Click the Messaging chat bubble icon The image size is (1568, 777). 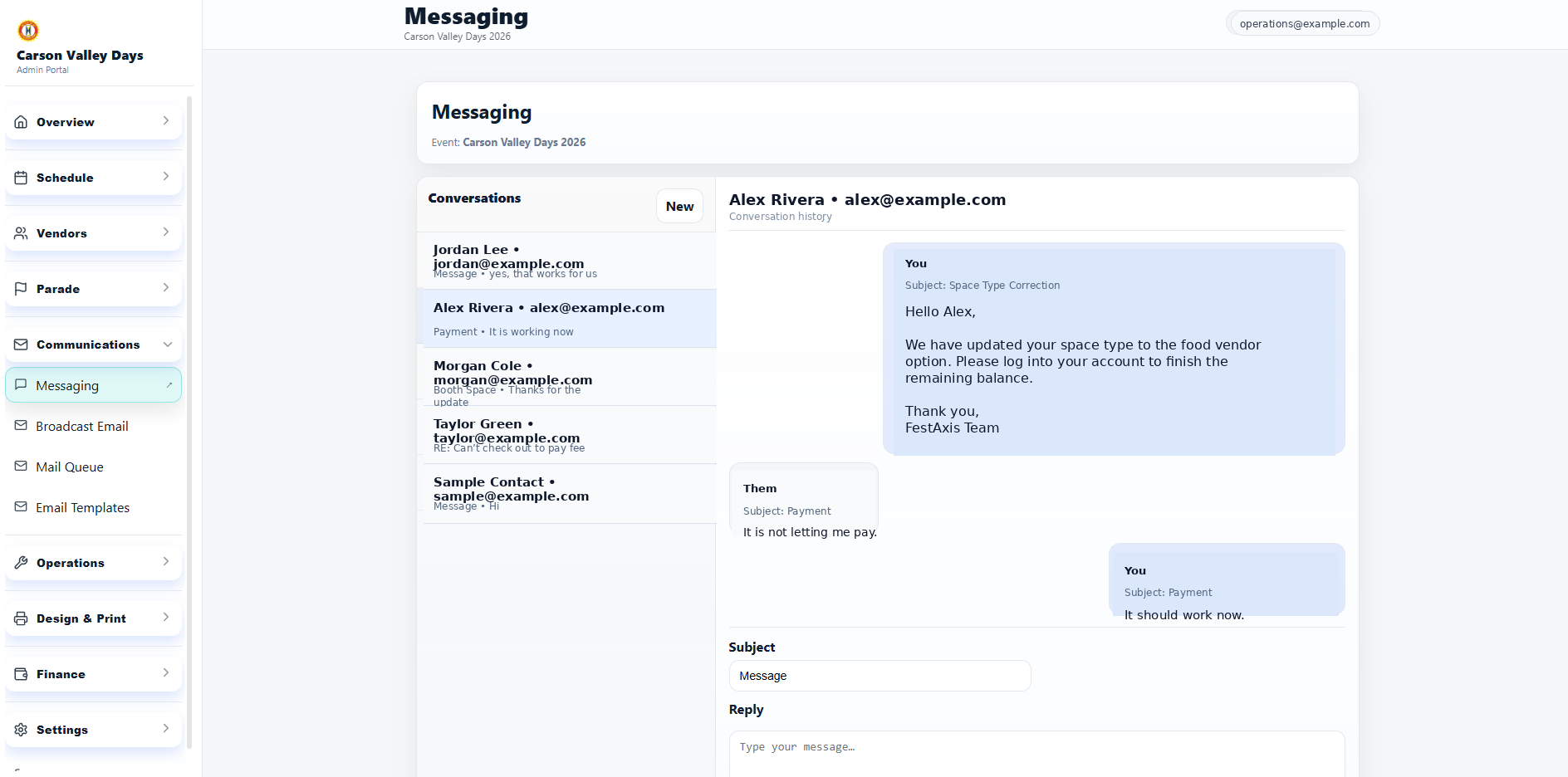21,385
